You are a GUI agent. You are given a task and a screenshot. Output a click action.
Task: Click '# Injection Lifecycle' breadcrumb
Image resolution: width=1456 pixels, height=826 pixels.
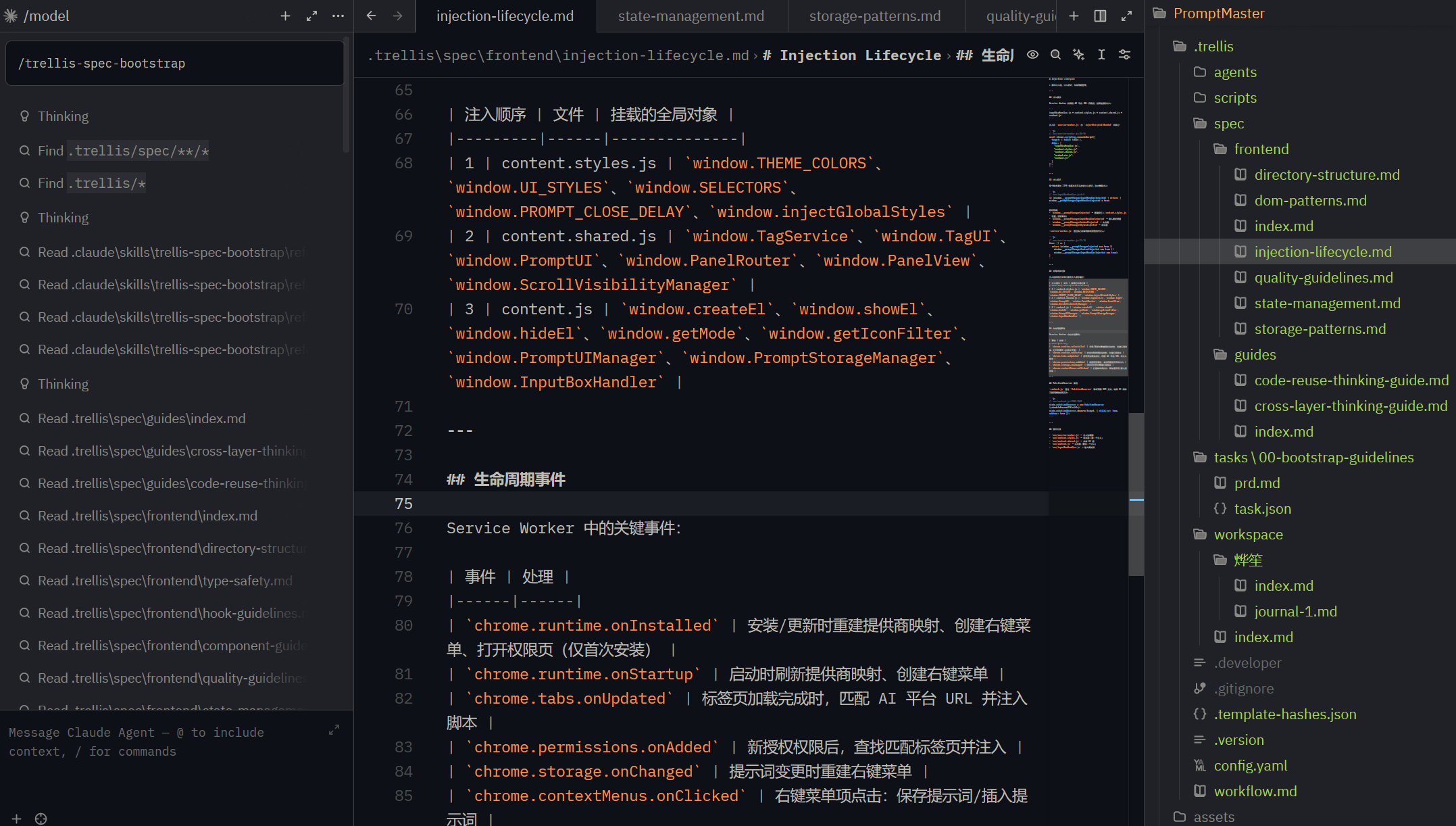coord(852,55)
